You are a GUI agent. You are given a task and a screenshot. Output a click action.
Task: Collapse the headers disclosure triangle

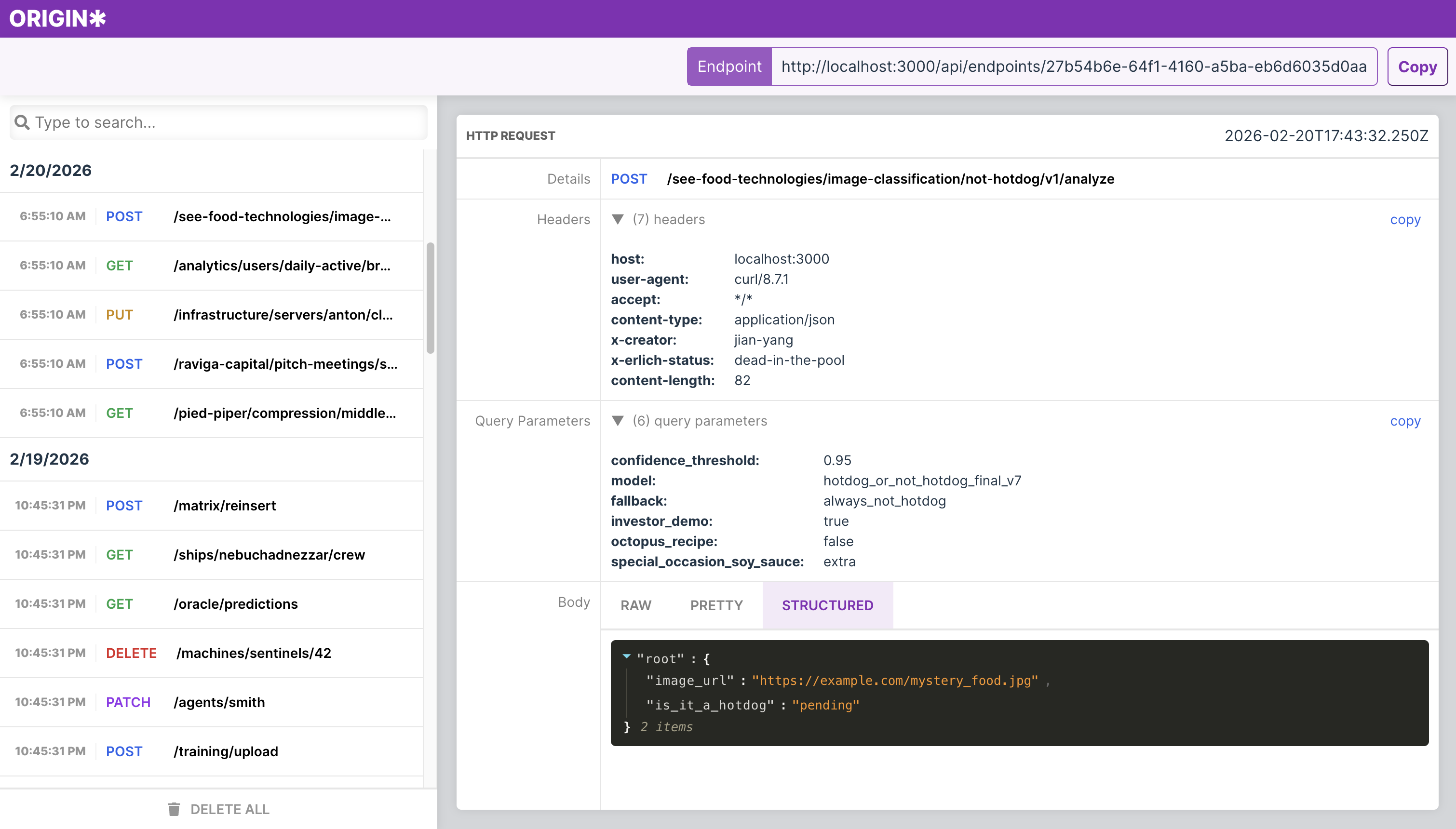pos(618,219)
